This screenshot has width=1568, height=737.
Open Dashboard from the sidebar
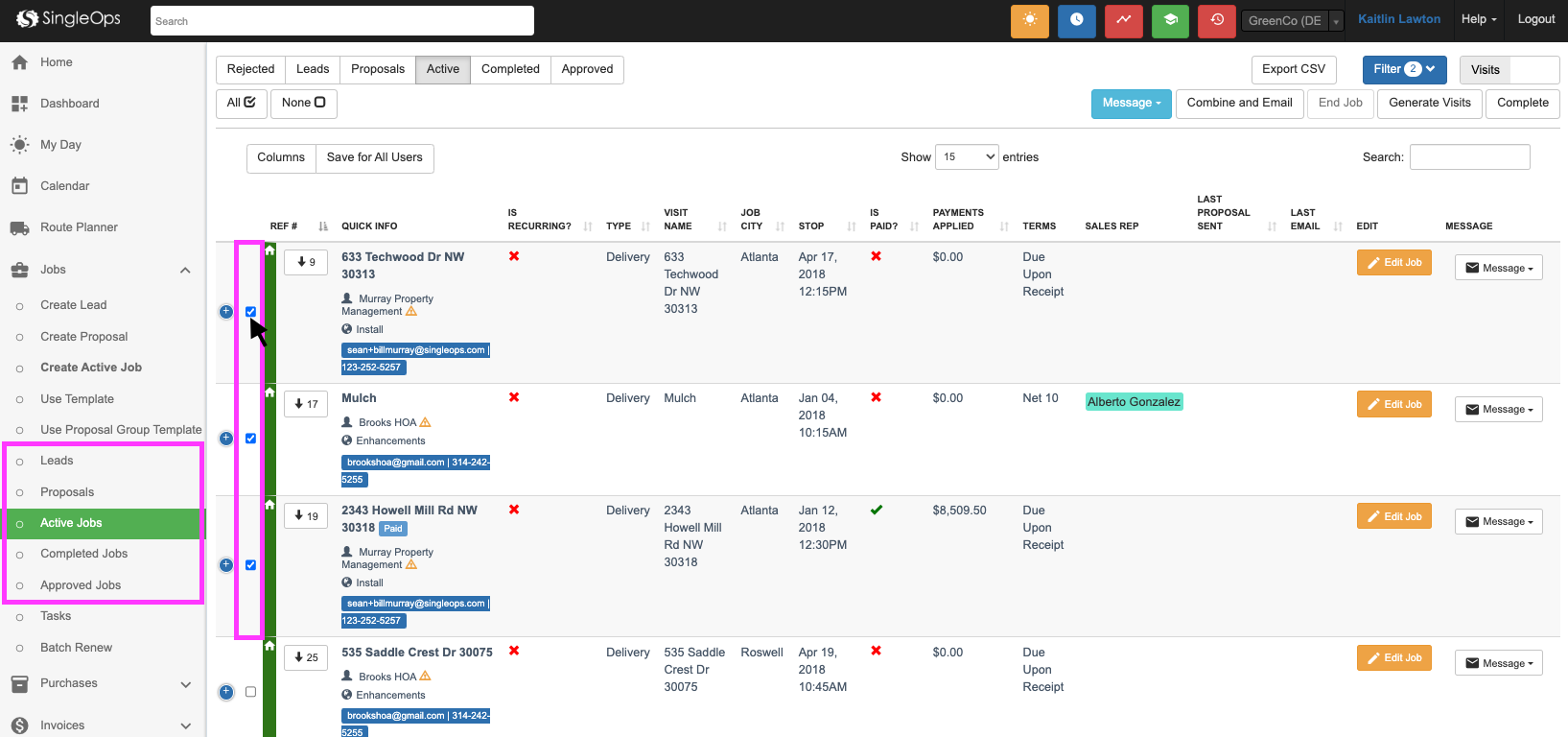(x=69, y=104)
